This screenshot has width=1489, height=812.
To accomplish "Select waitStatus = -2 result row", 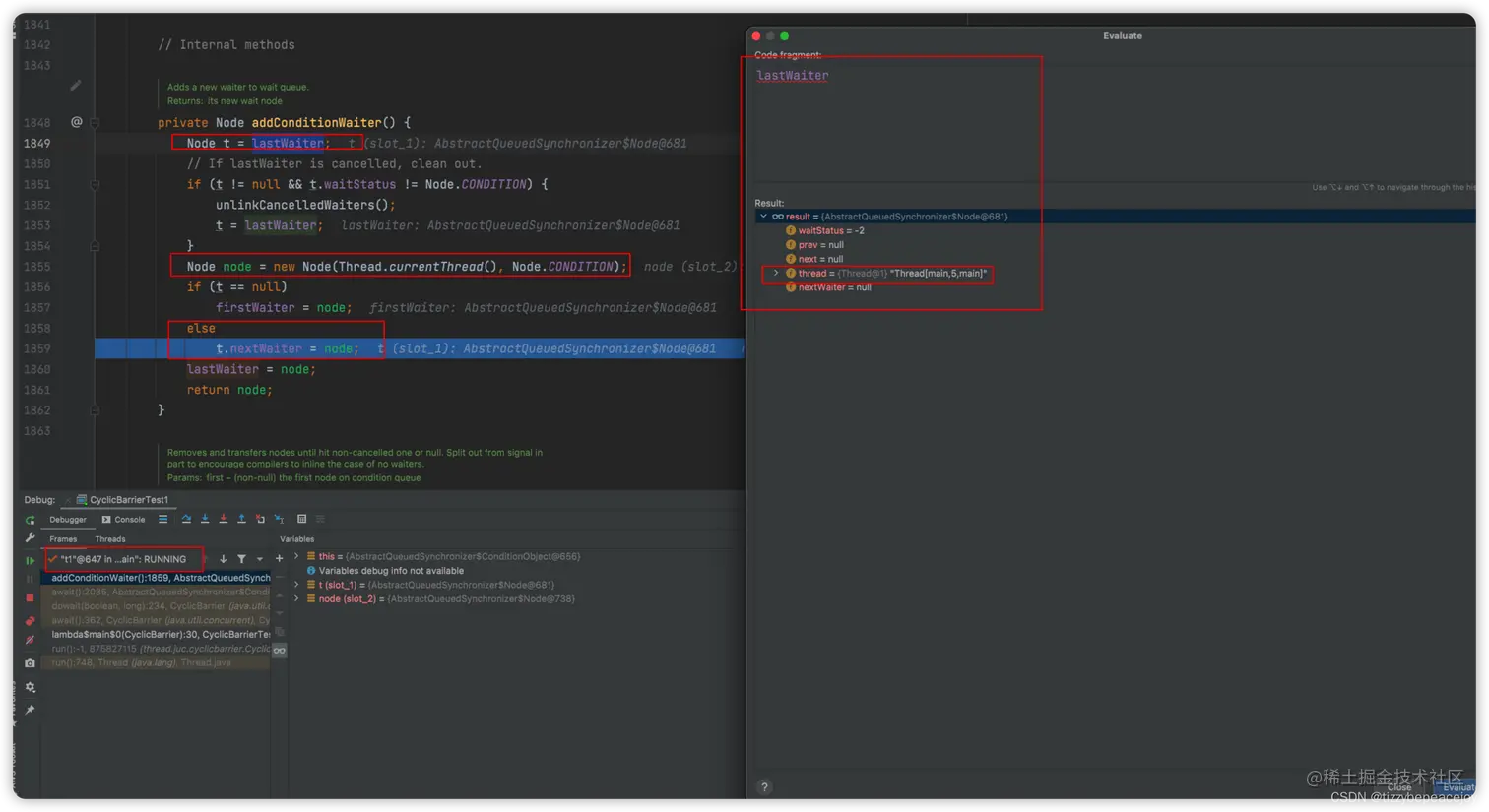I will point(1115,231).
